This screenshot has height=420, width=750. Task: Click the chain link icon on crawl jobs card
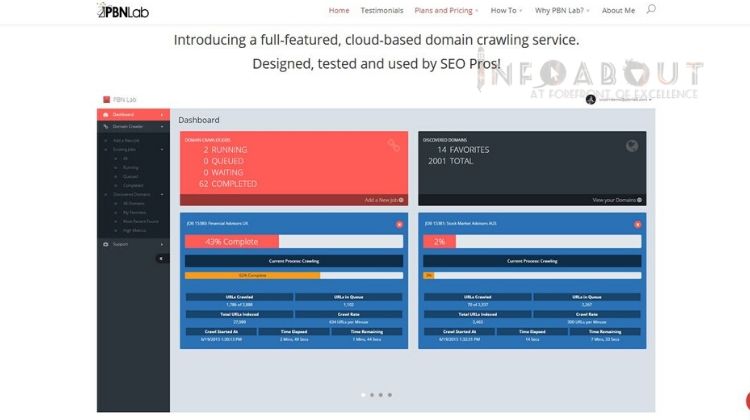pyautogui.click(x=394, y=145)
